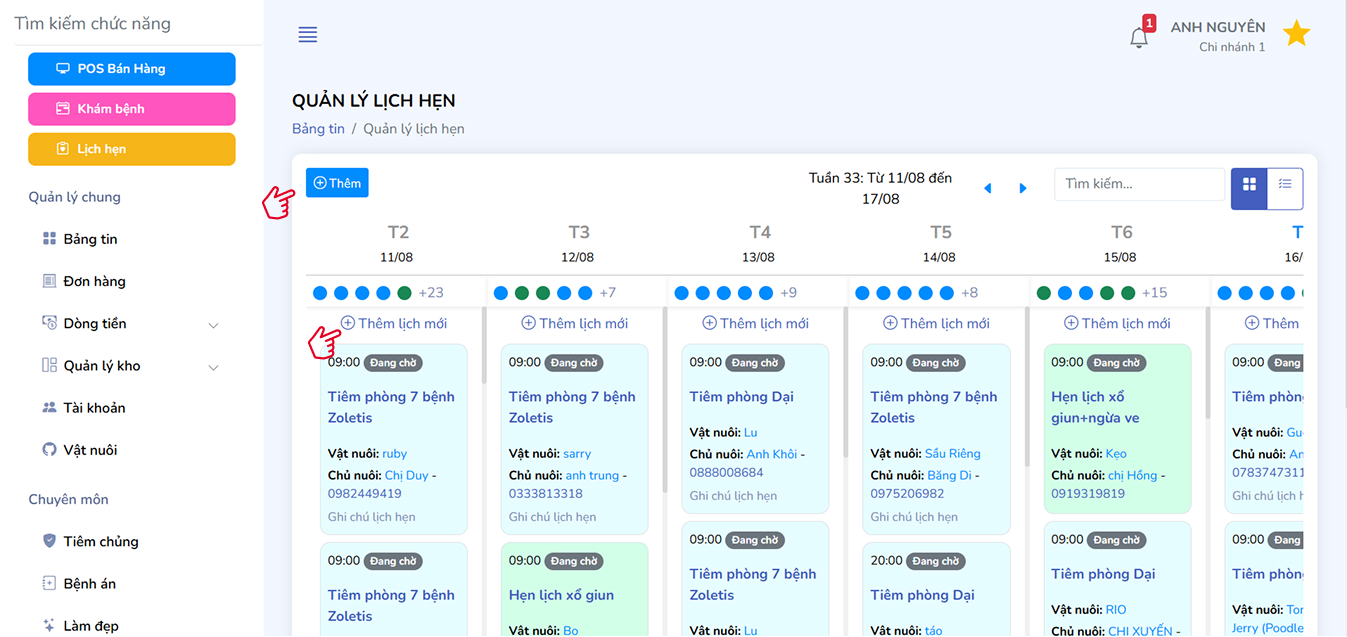
Task: Click Bảng tin breadcrumb link
Action: (318, 129)
